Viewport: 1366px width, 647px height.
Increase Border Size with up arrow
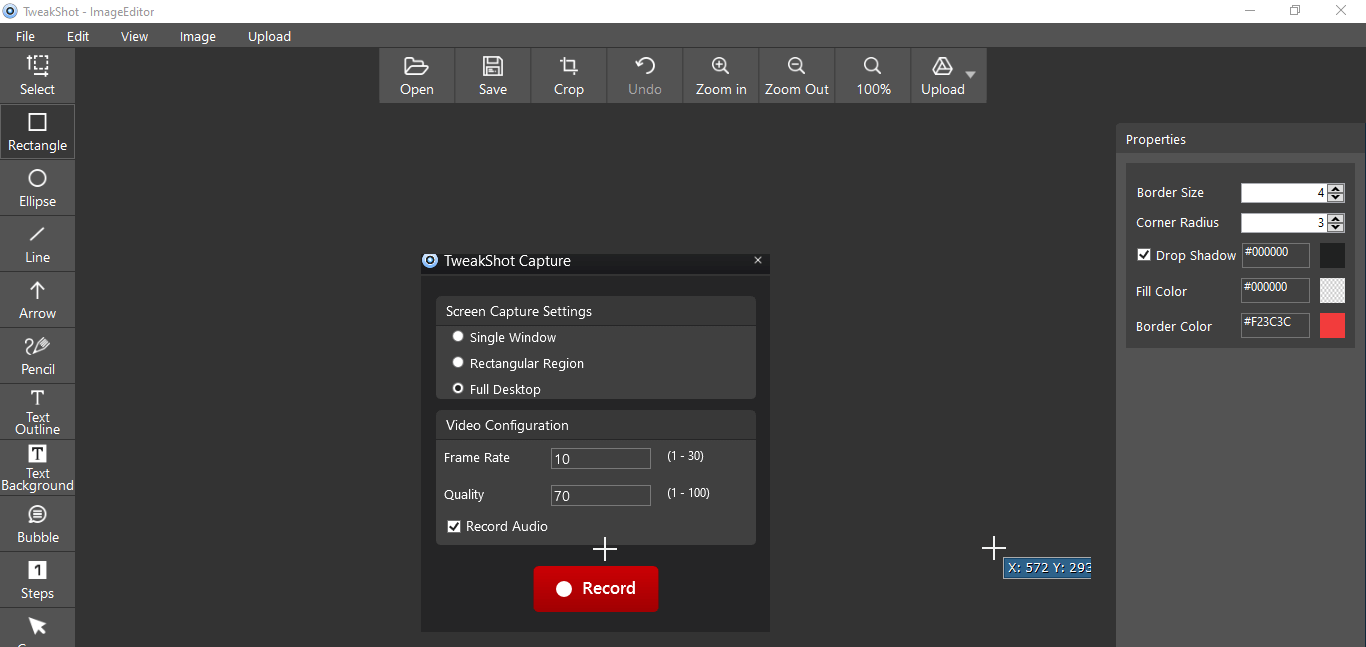coord(1336,188)
